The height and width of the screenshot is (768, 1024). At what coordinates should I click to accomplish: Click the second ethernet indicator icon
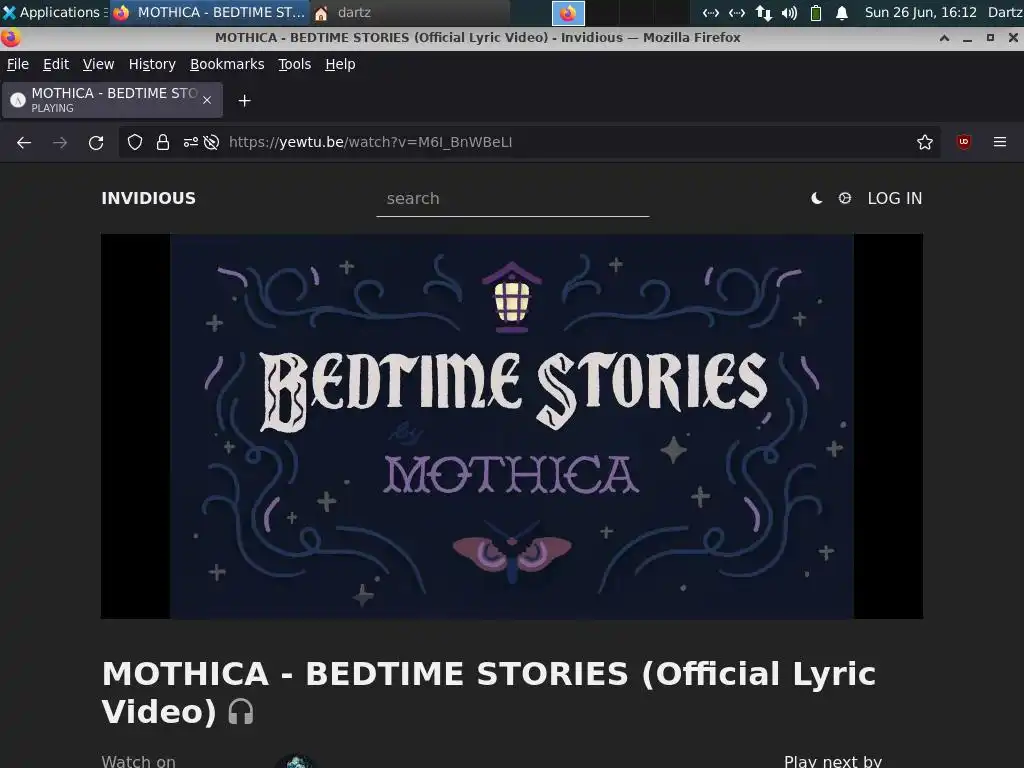[737, 13]
